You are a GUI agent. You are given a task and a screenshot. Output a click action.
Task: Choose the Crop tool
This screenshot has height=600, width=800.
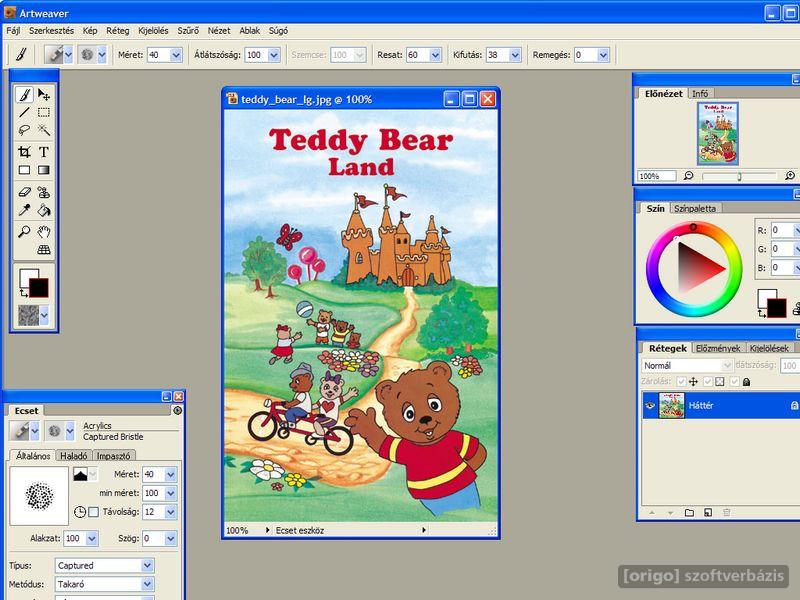click(24, 152)
